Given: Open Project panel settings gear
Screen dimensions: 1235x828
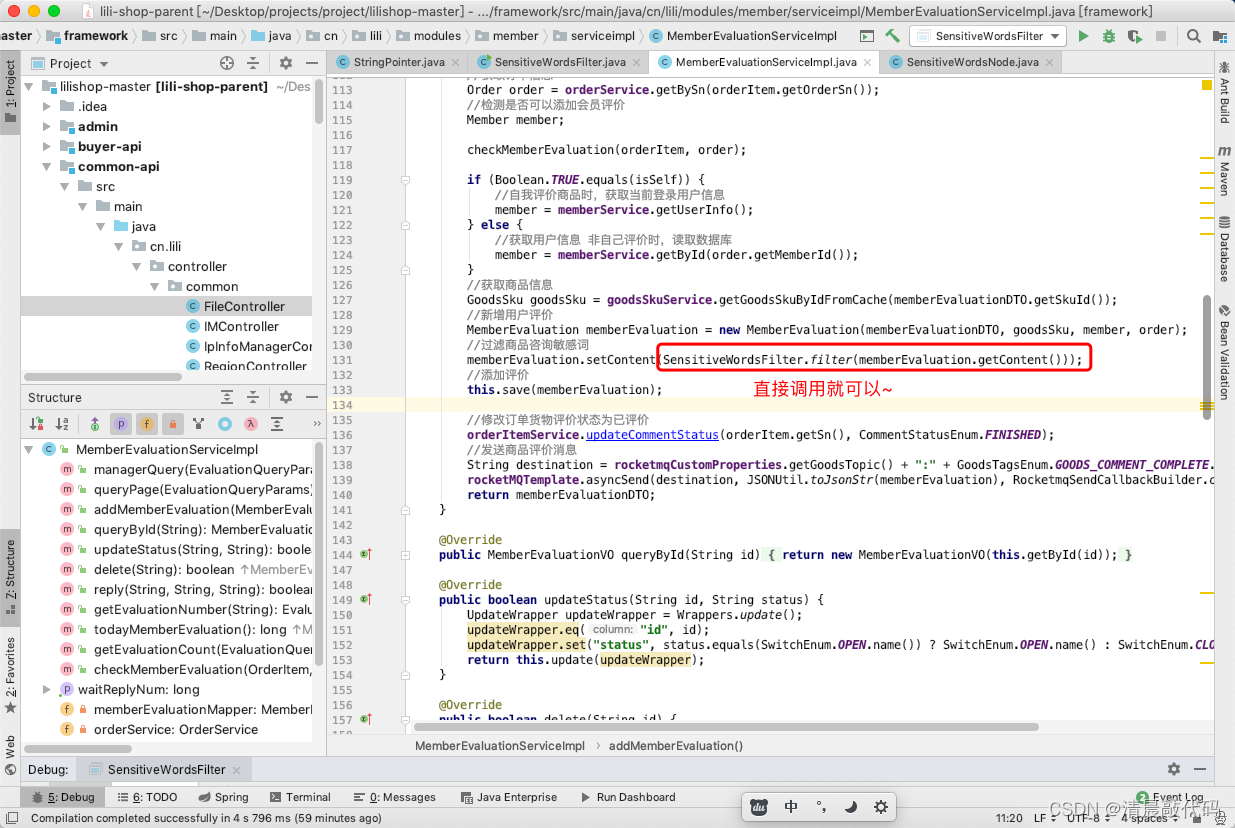Looking at the screenshot, I should coord(285,63).
